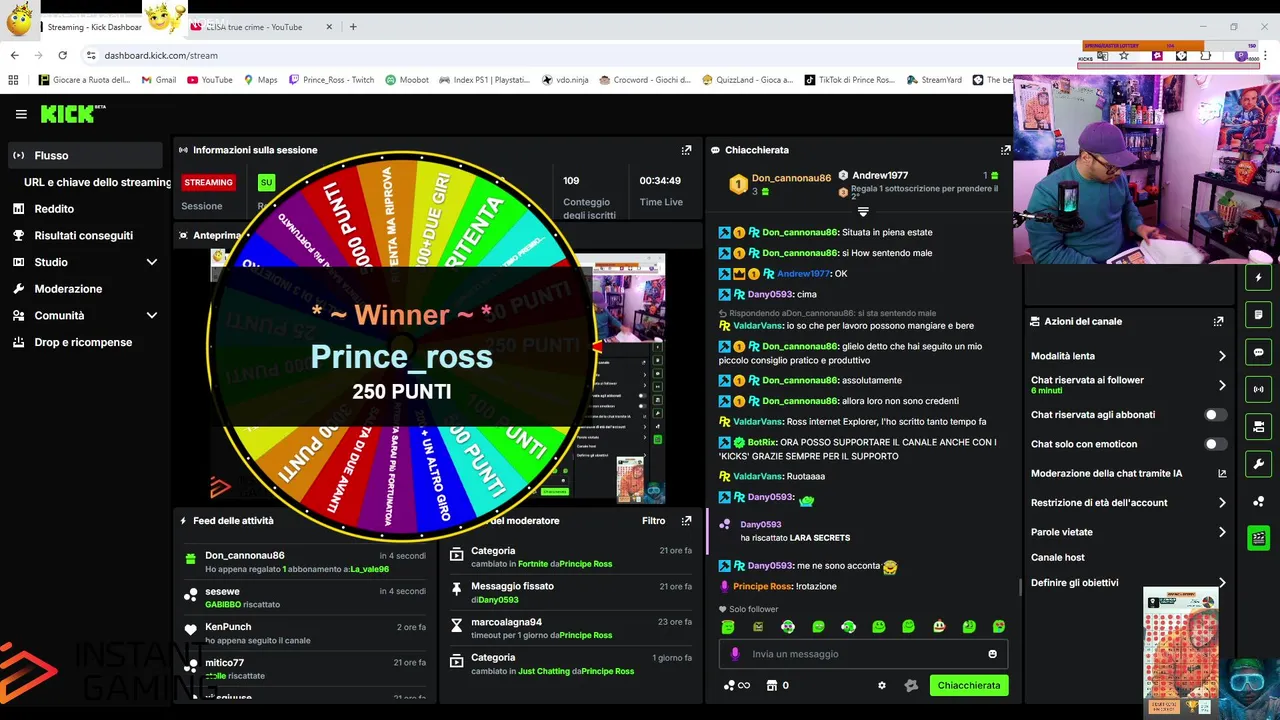This screenshot has width=1280, height=720.
Task: Click the Solo follower label above emotes
Action: [753, 609]
